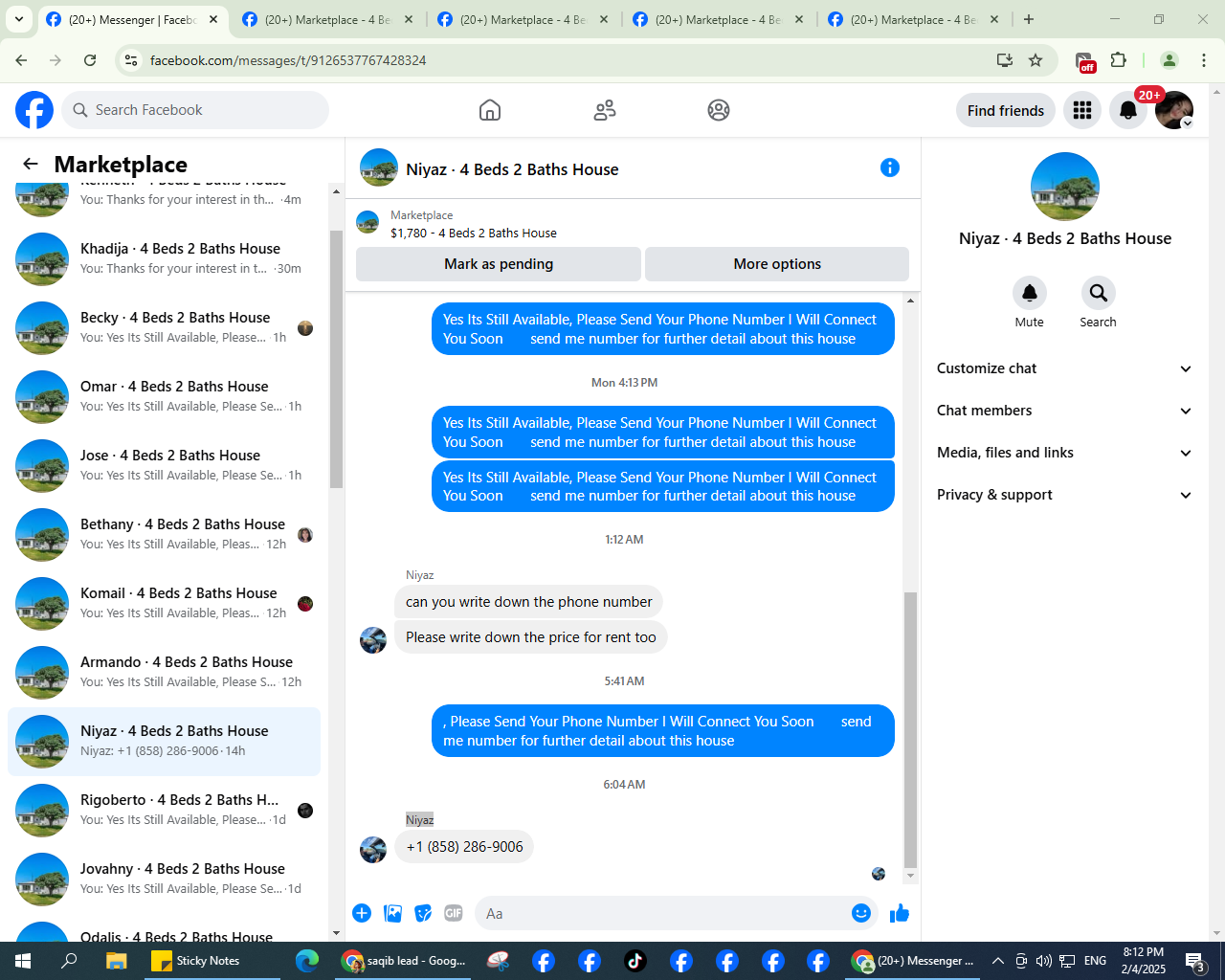Expand the Customize chat section
The width and height of the screenshot is (1225, 980).
point(1064,368)
